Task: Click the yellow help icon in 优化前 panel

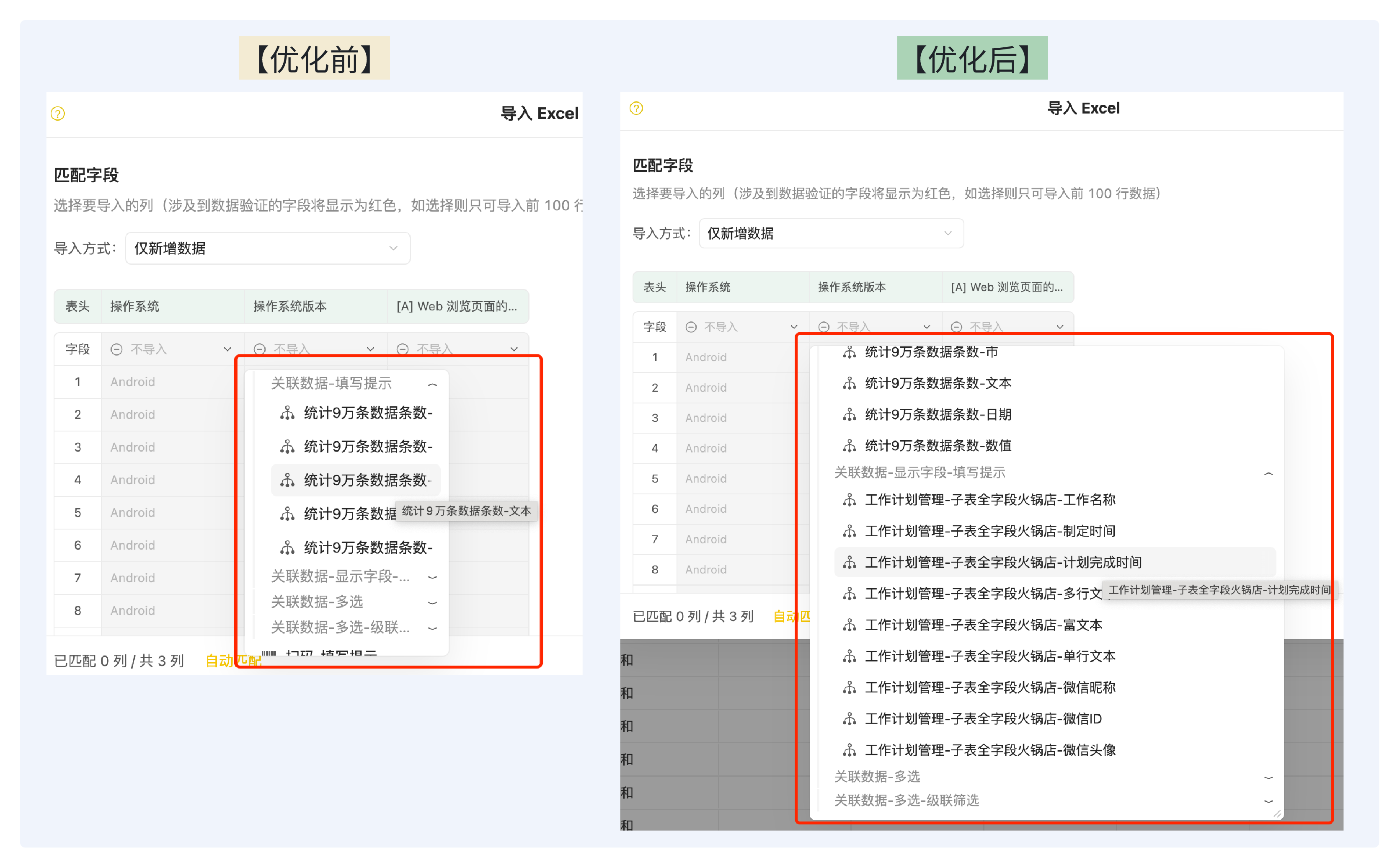Action: point(58,114)
